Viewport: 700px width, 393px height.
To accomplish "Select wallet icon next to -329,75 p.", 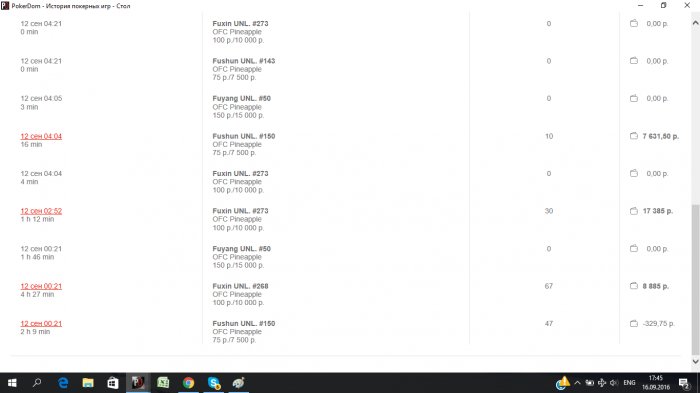I will coord(633,323).
